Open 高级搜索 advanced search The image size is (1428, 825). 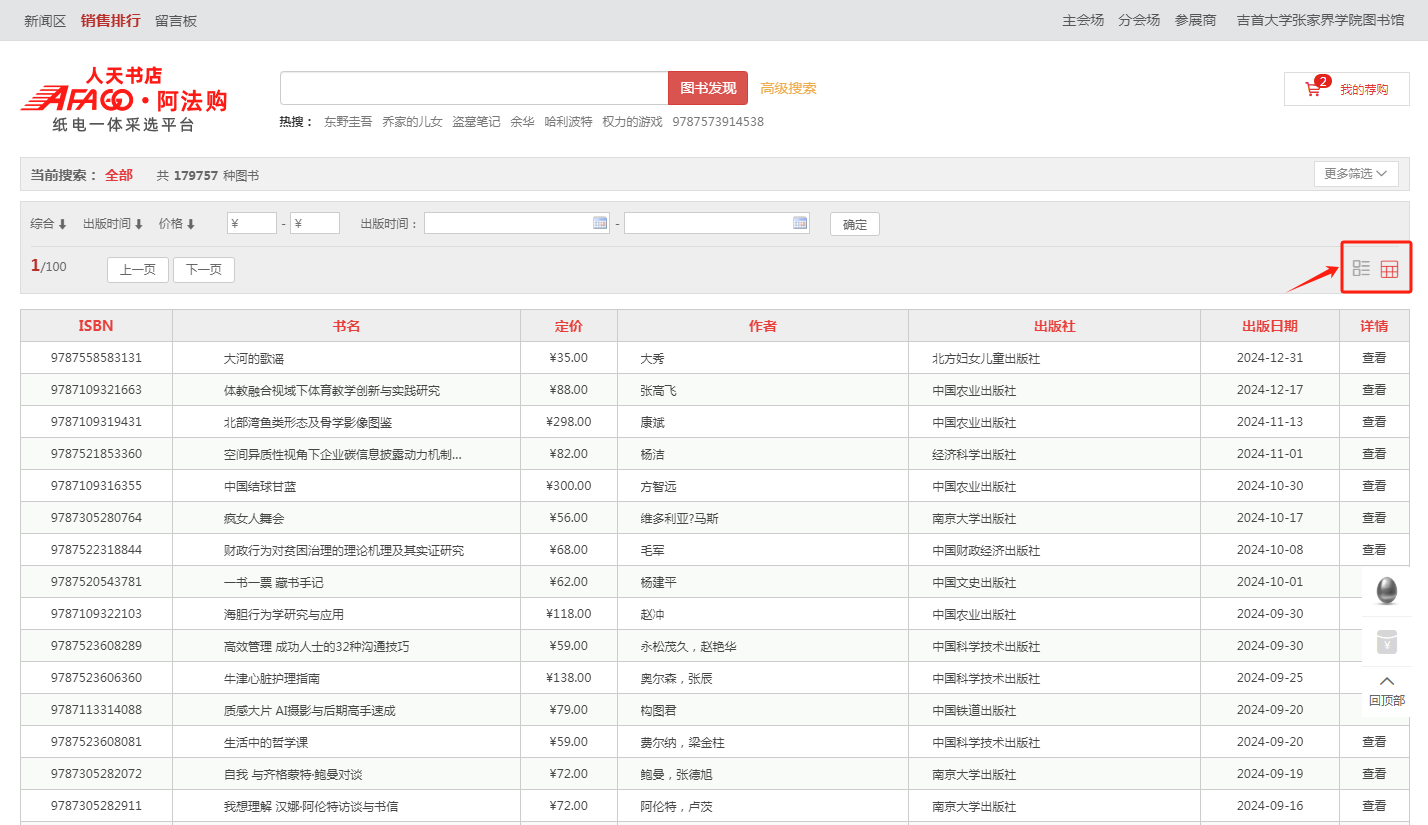(788, 88)
